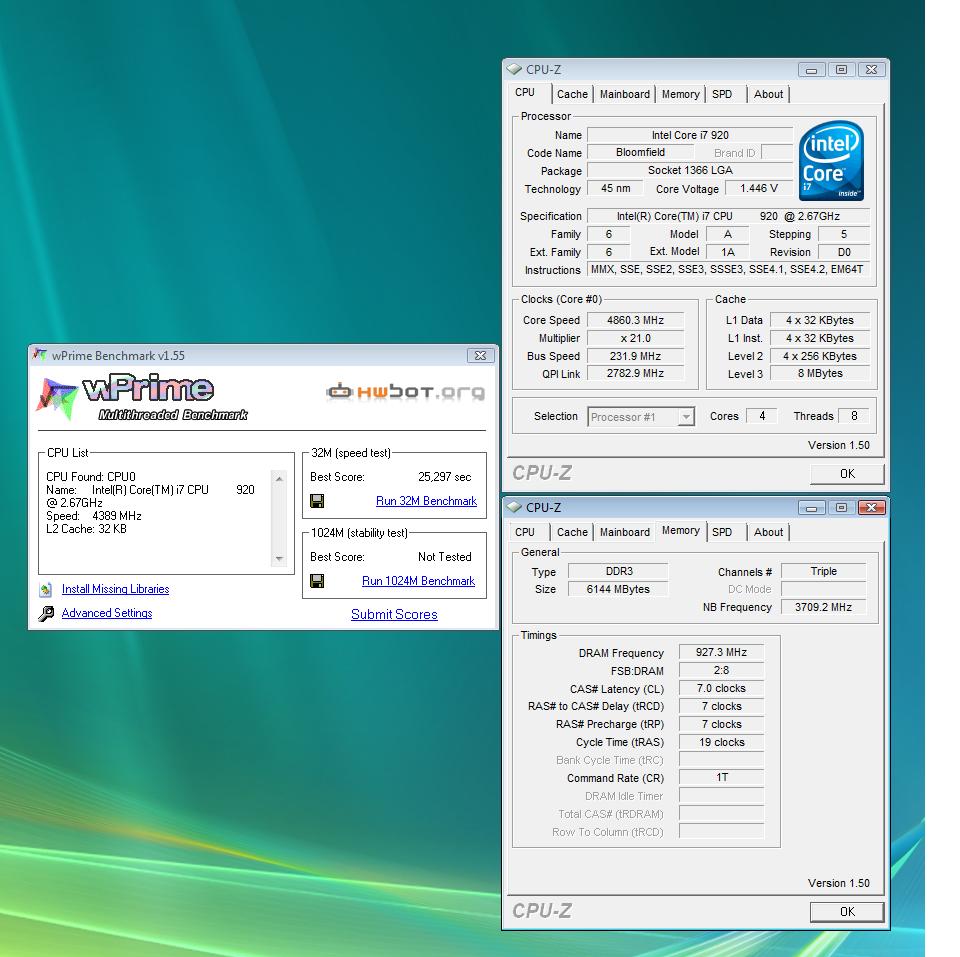Click the Code Name Bloomfield field
The height and width of the screenshot is (957, 960).
pyautogui.click(x=640, y=152)
